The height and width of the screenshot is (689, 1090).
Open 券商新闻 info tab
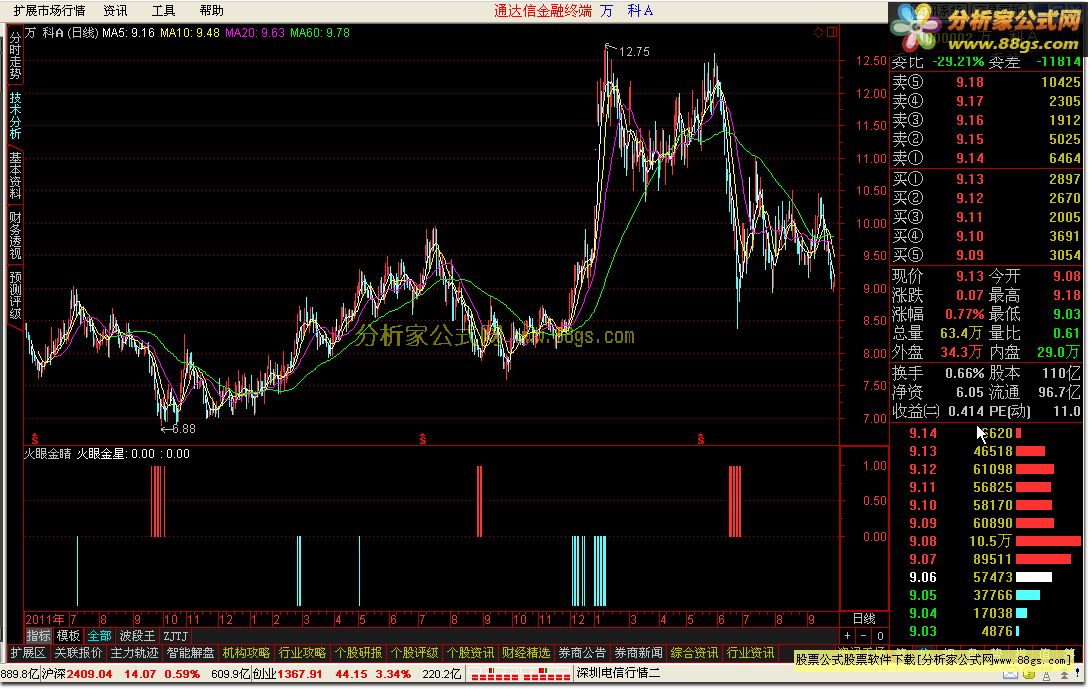638,653
